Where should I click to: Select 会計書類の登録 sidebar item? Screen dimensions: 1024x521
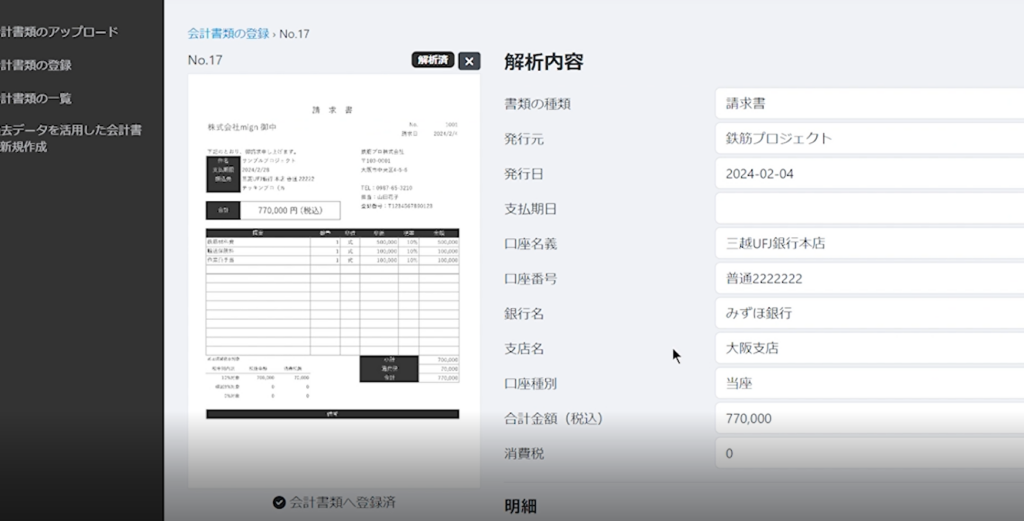coord(37,65)
